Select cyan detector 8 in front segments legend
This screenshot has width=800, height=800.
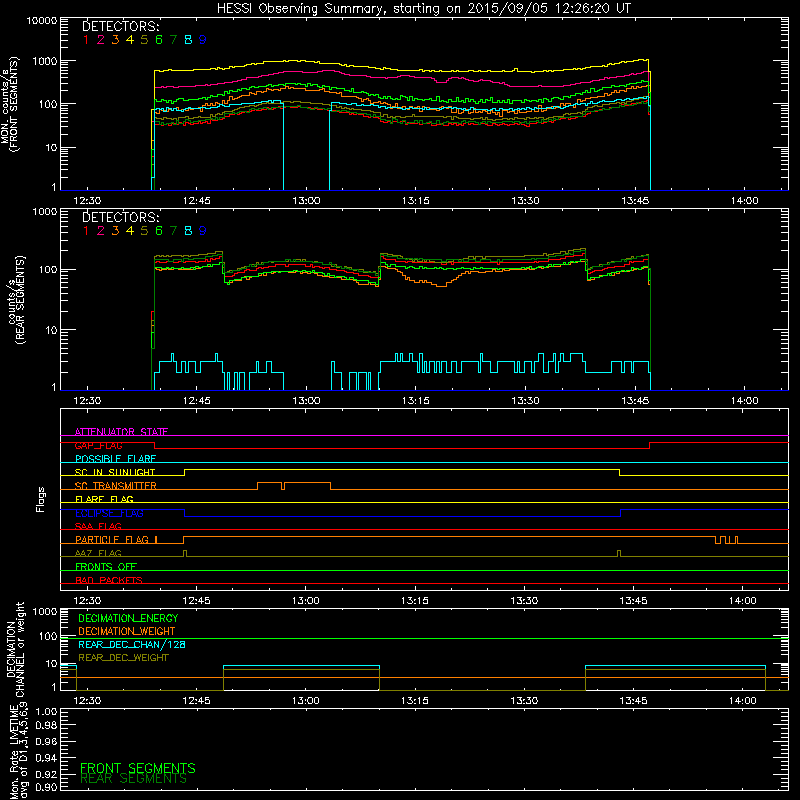pyautogui.click(x=188, y=39)
